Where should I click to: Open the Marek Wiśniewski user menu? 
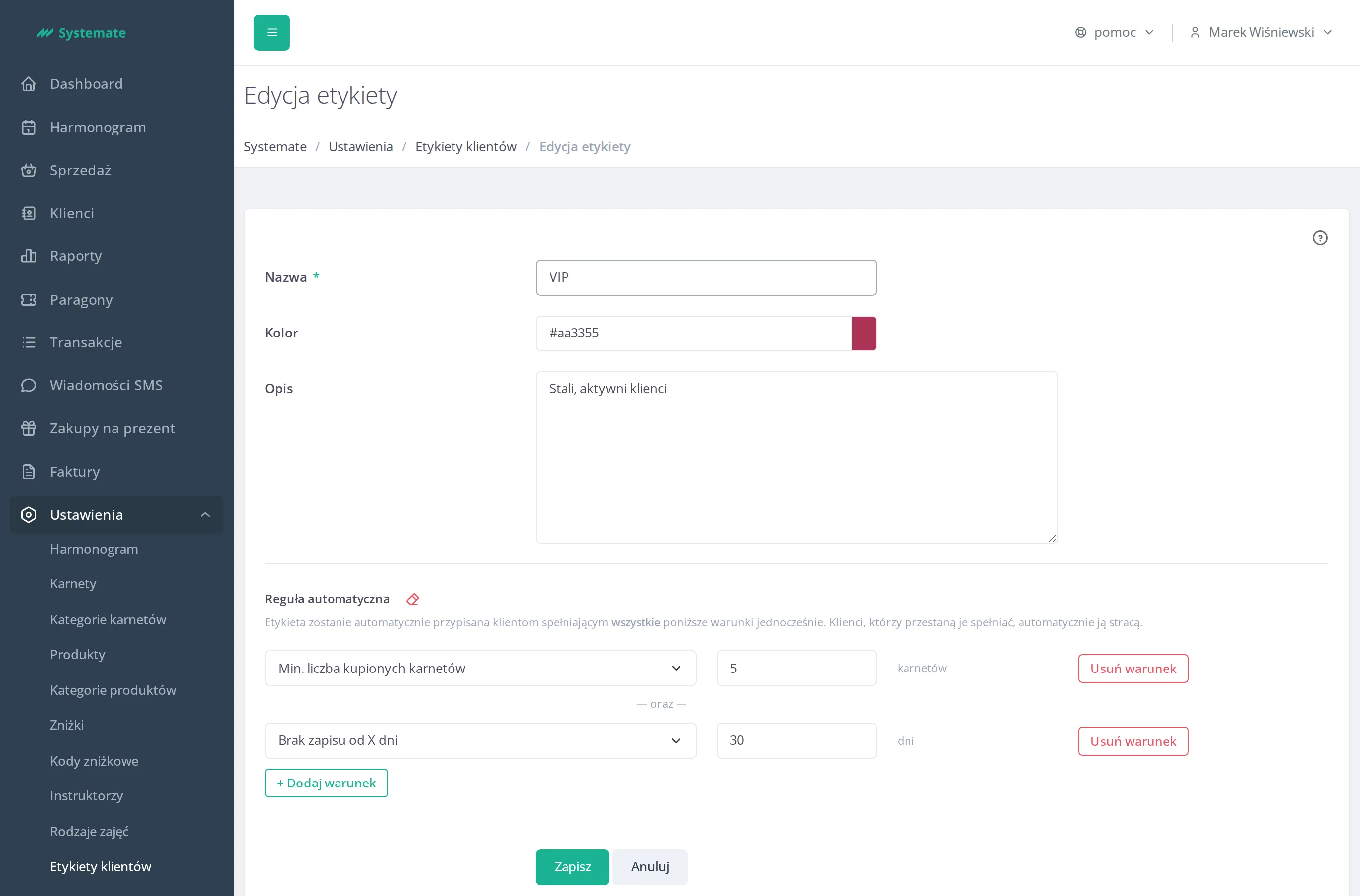(x=1260, y=32)
